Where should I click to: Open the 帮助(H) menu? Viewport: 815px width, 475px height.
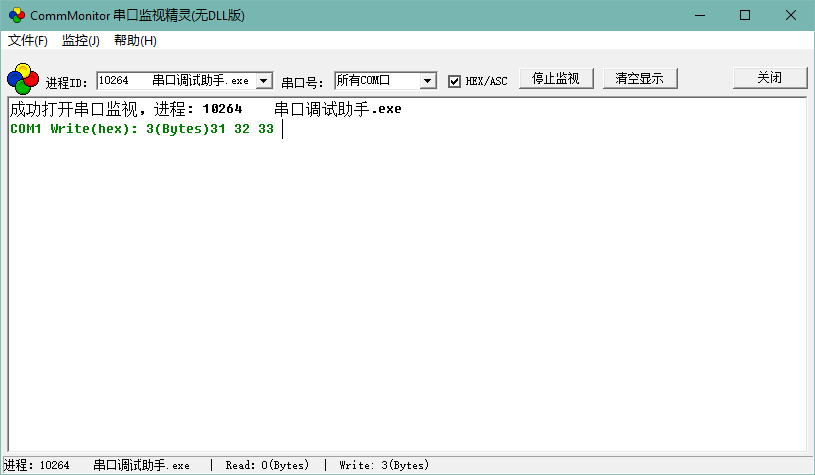coord(135,41)
